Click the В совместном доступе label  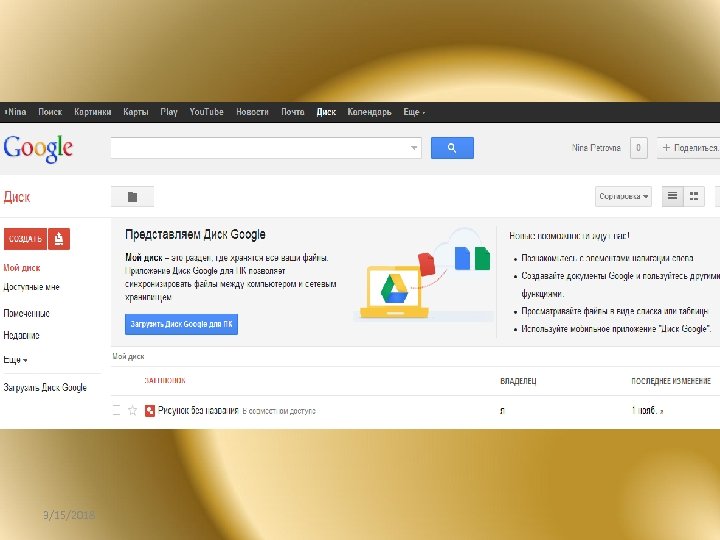[x=279, y=411]
